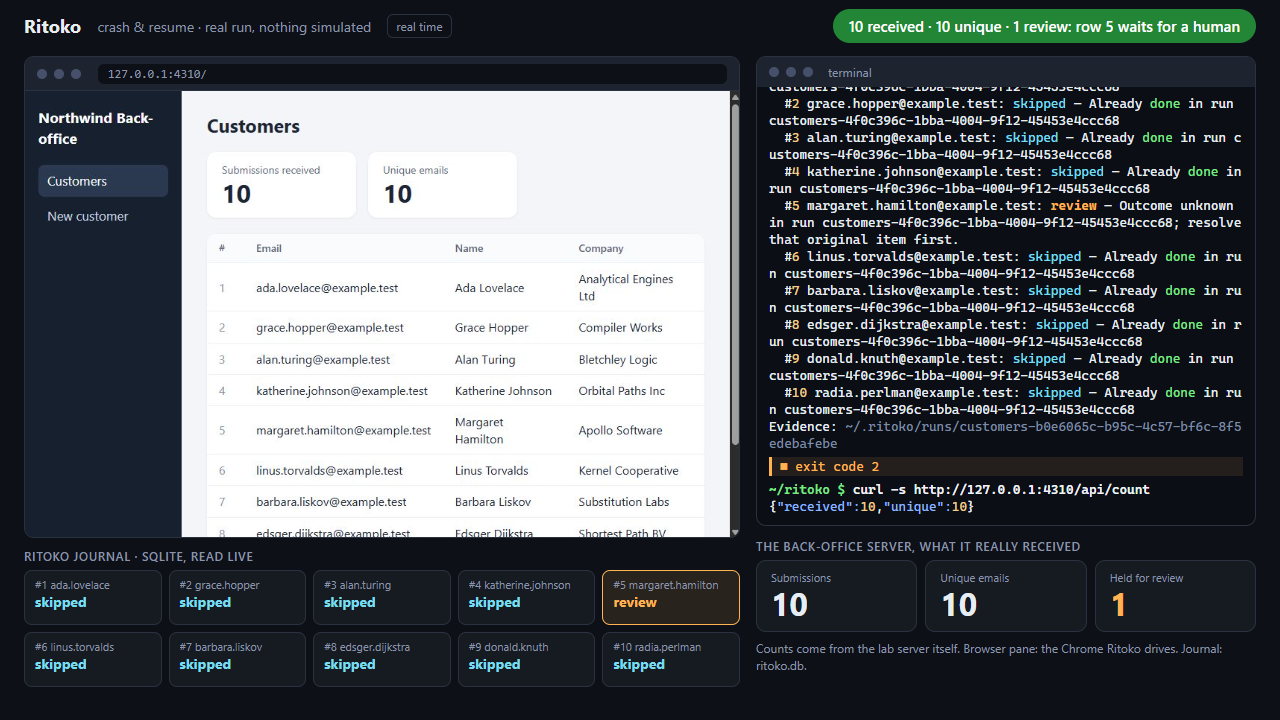Click the green status summary pill
This screenshot has width=1280, height=720.
coord(1044,27)
